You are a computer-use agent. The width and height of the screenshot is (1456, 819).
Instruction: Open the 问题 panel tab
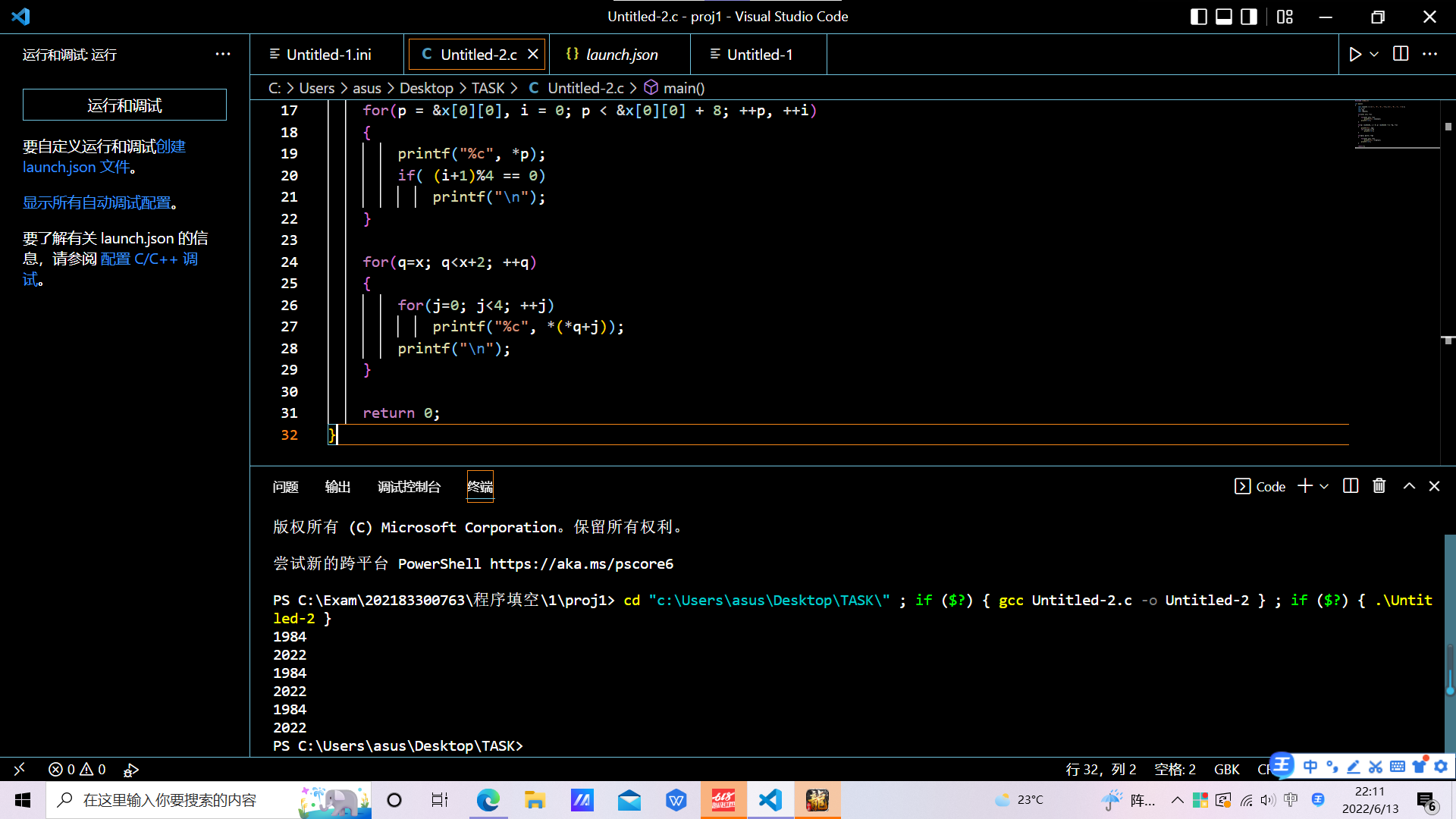tap(285, 487)
